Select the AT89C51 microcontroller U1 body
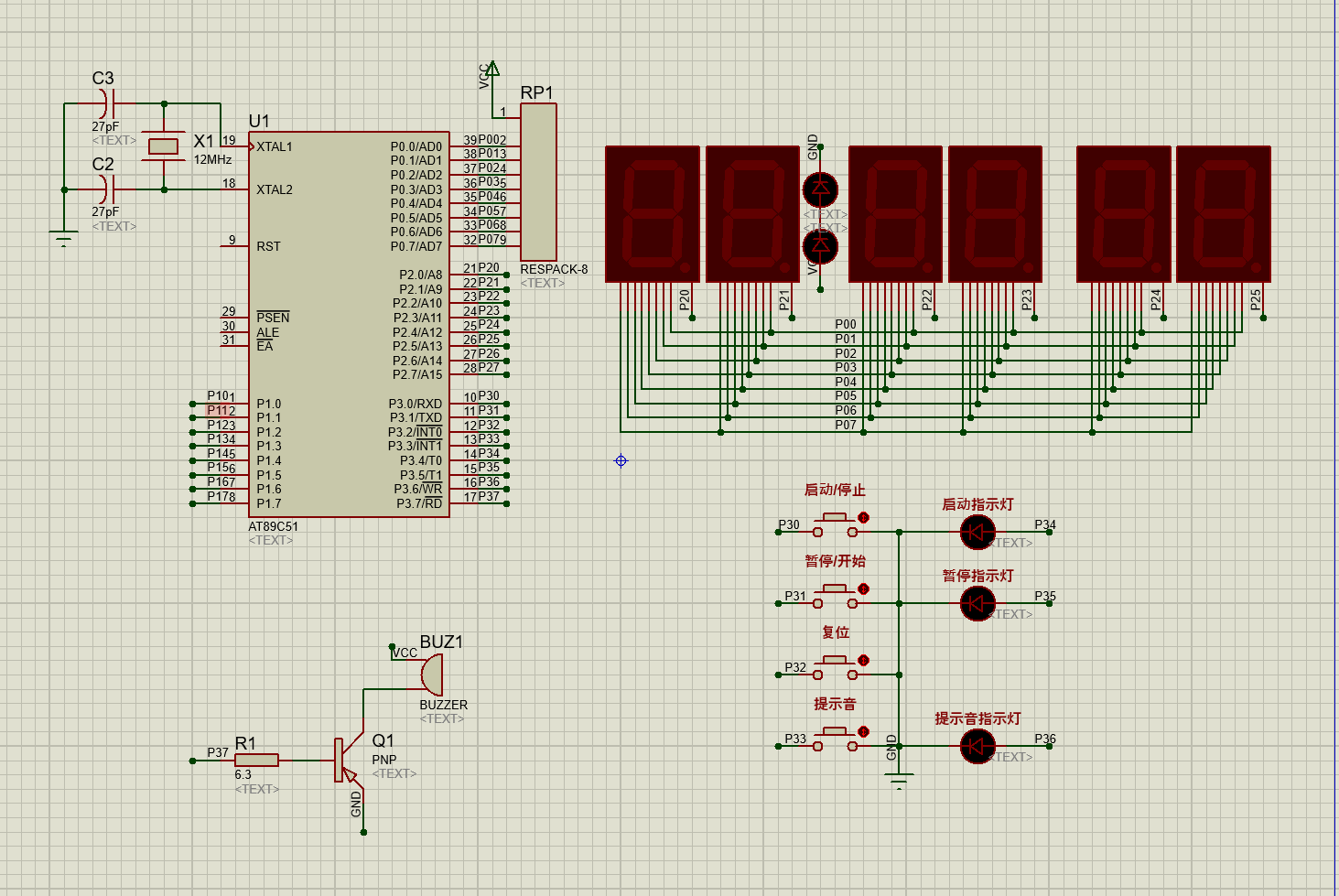The width and height of the screenshot is (1339, 896). click(x=349, y=324)
